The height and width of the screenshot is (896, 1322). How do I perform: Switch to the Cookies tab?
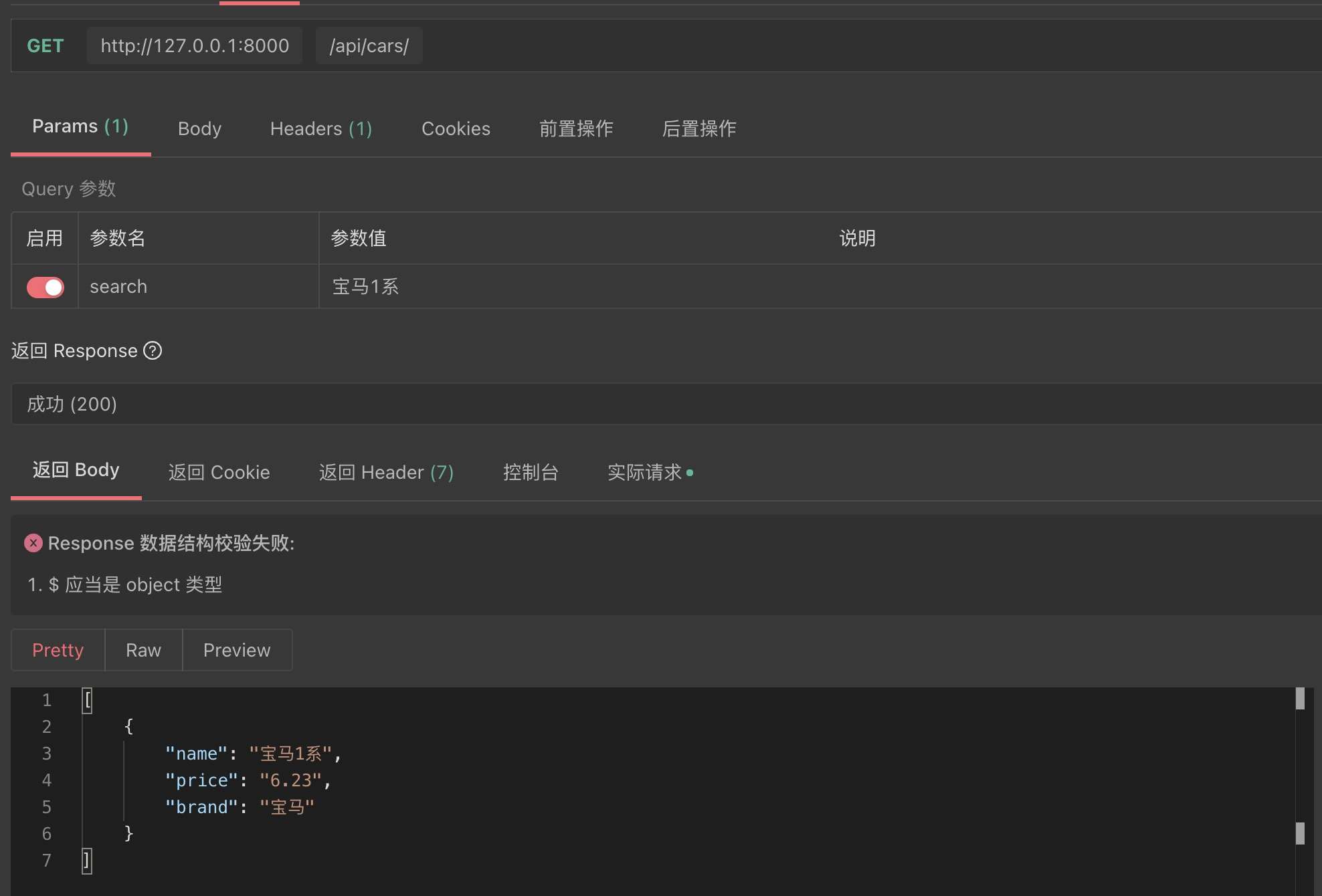(x=455, y=128)
